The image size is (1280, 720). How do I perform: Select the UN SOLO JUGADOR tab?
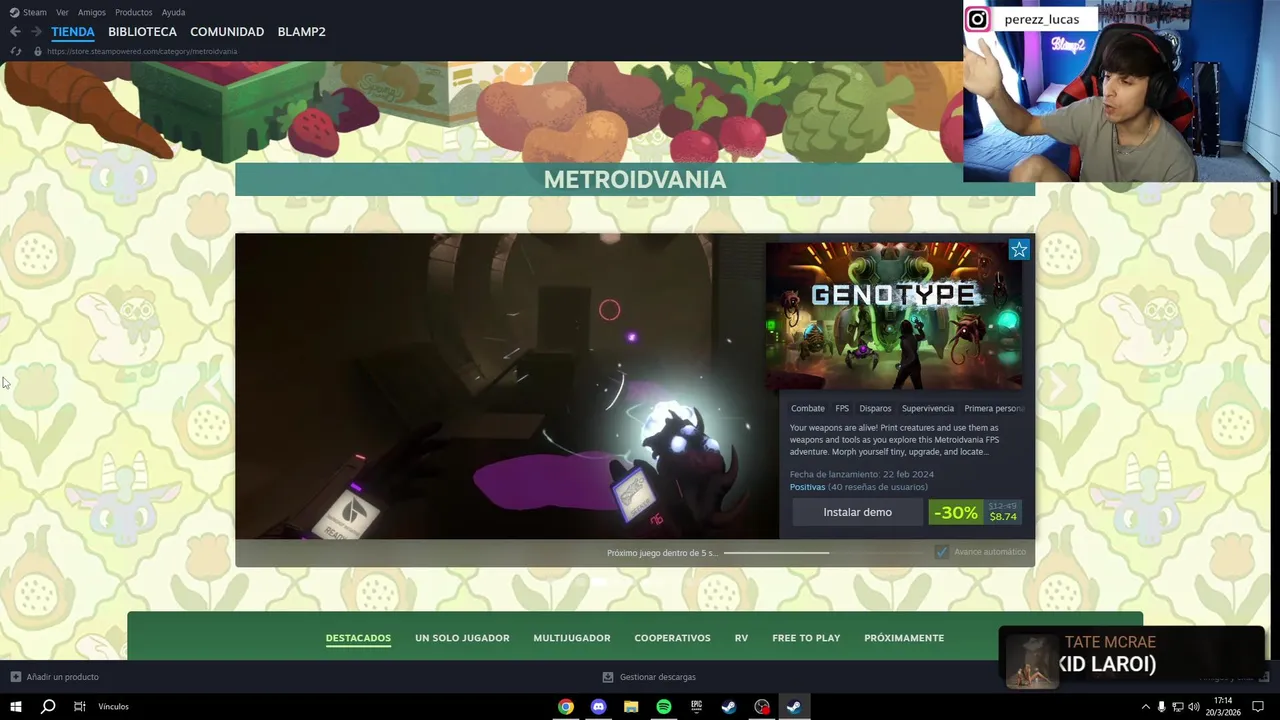tap(462, 638)
